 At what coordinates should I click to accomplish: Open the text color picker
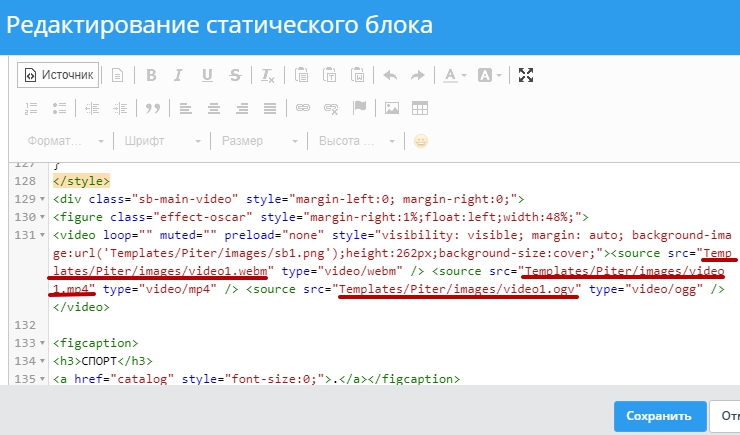coord(455,75)
